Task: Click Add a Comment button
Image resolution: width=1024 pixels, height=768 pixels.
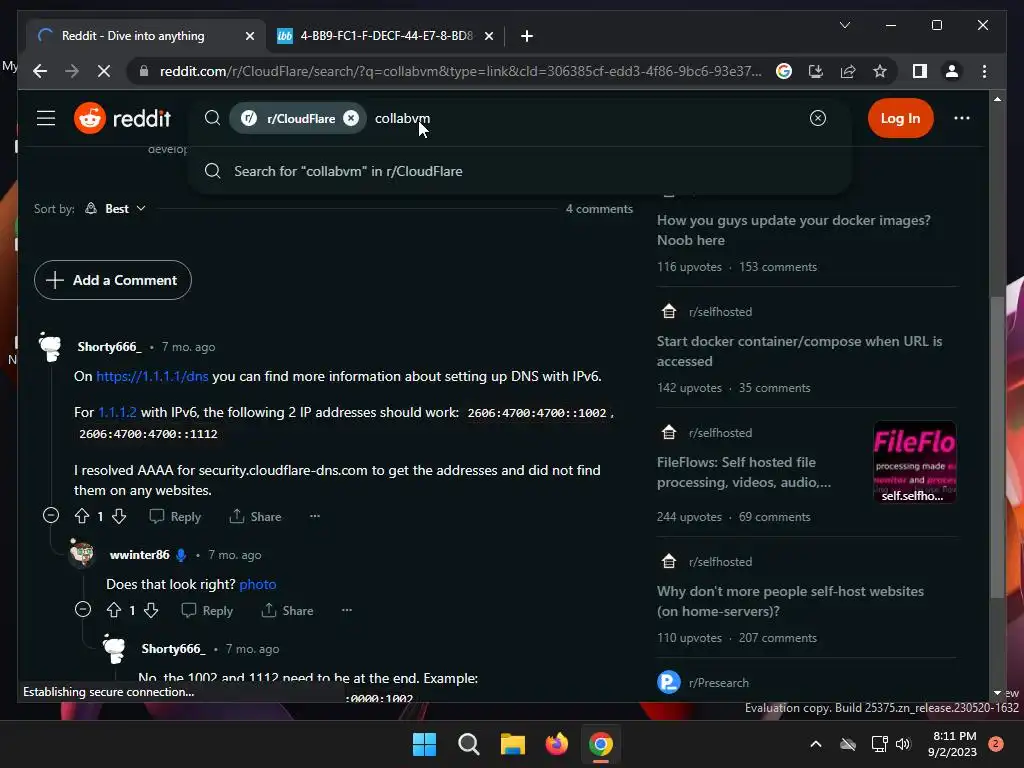Action: coord(112,280)
